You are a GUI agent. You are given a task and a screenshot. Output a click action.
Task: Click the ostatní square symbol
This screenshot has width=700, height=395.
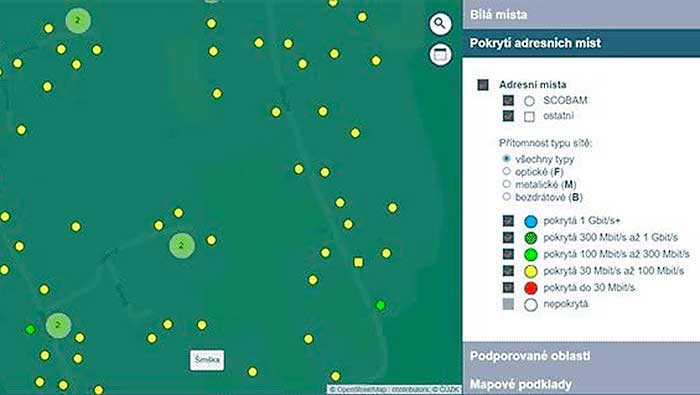coord(529,117)
